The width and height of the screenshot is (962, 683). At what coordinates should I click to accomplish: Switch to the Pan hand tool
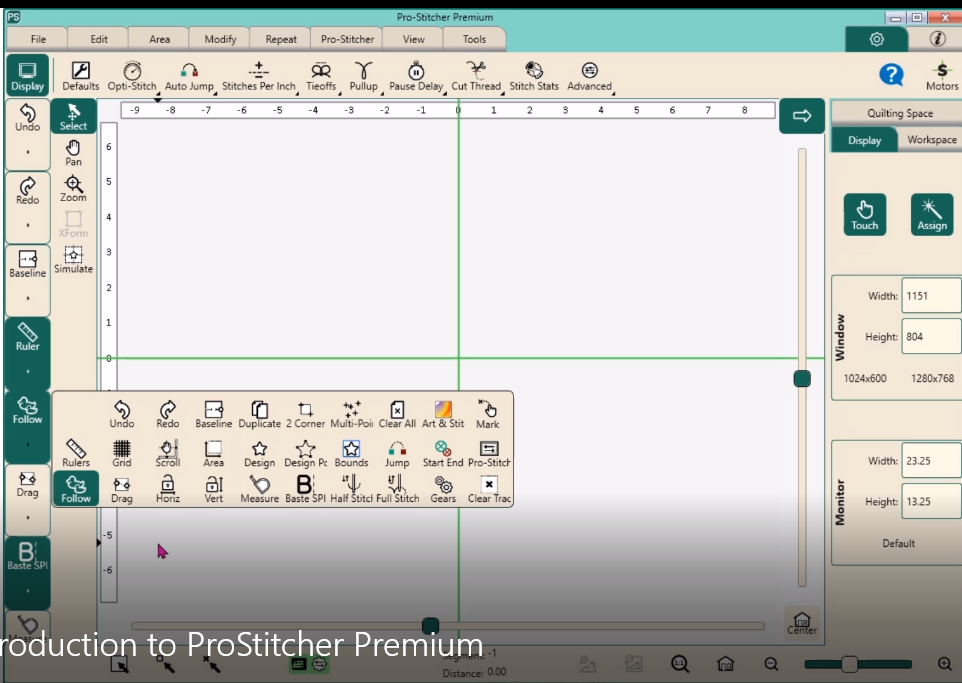coord(74,153)
